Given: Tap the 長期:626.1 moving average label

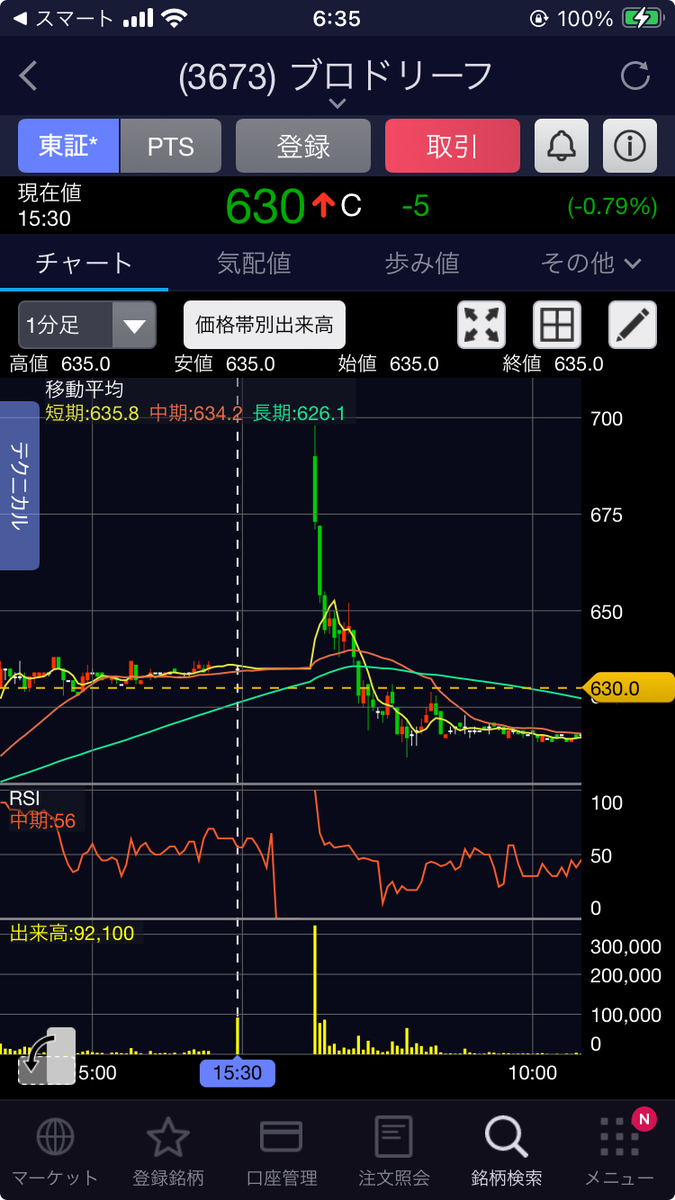Looking at the screenshot, I should [x=299, y=412].
